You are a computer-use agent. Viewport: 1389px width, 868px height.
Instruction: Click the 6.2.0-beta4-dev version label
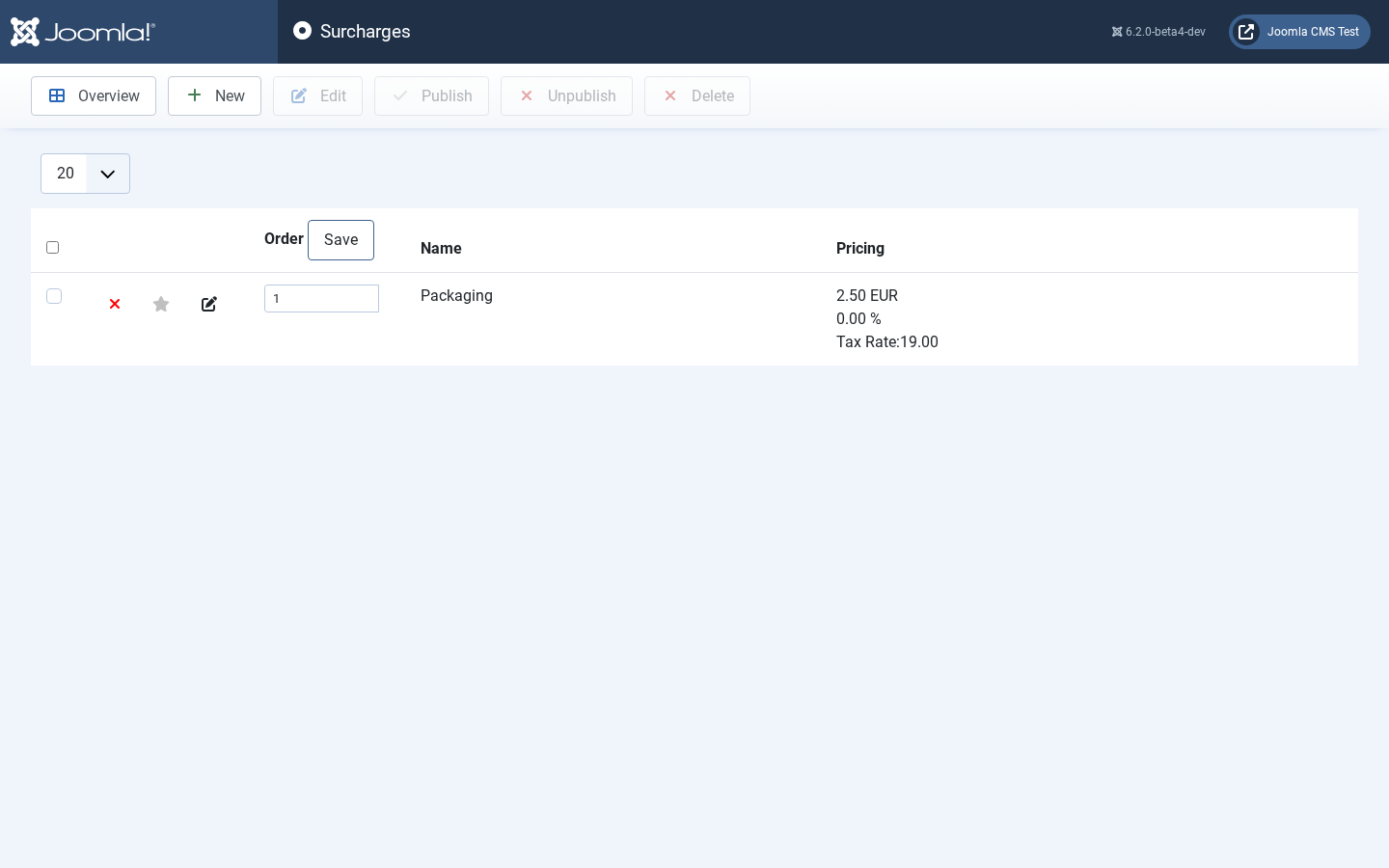(x=1158, y=32)
